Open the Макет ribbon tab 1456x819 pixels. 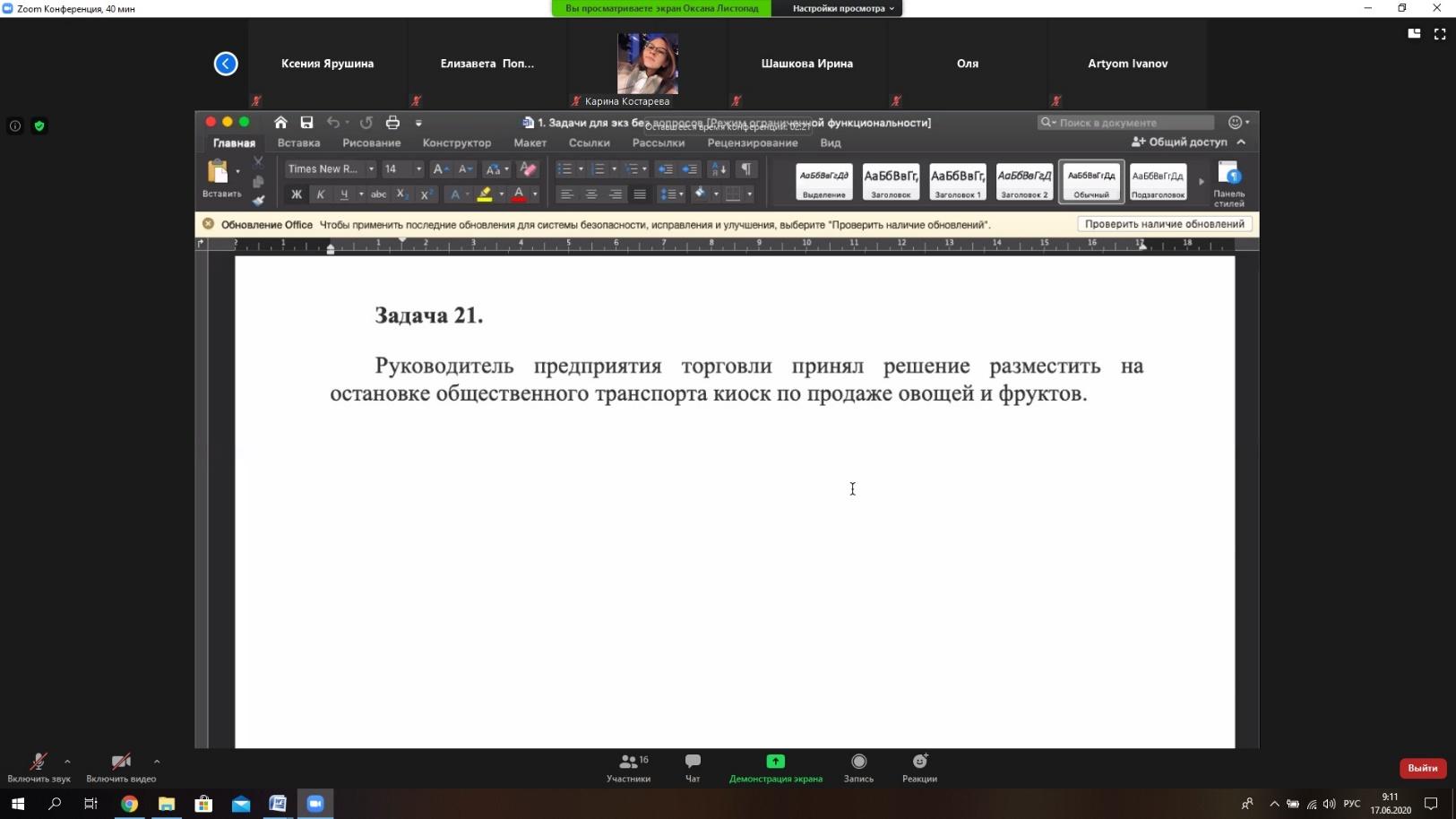(530, 143)
